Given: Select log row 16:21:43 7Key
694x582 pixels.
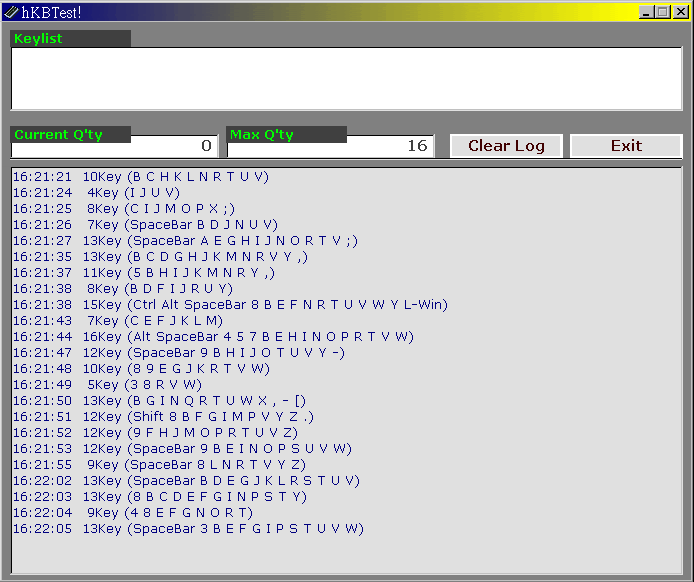Looking at the screenshot, I should pos(118,320).
